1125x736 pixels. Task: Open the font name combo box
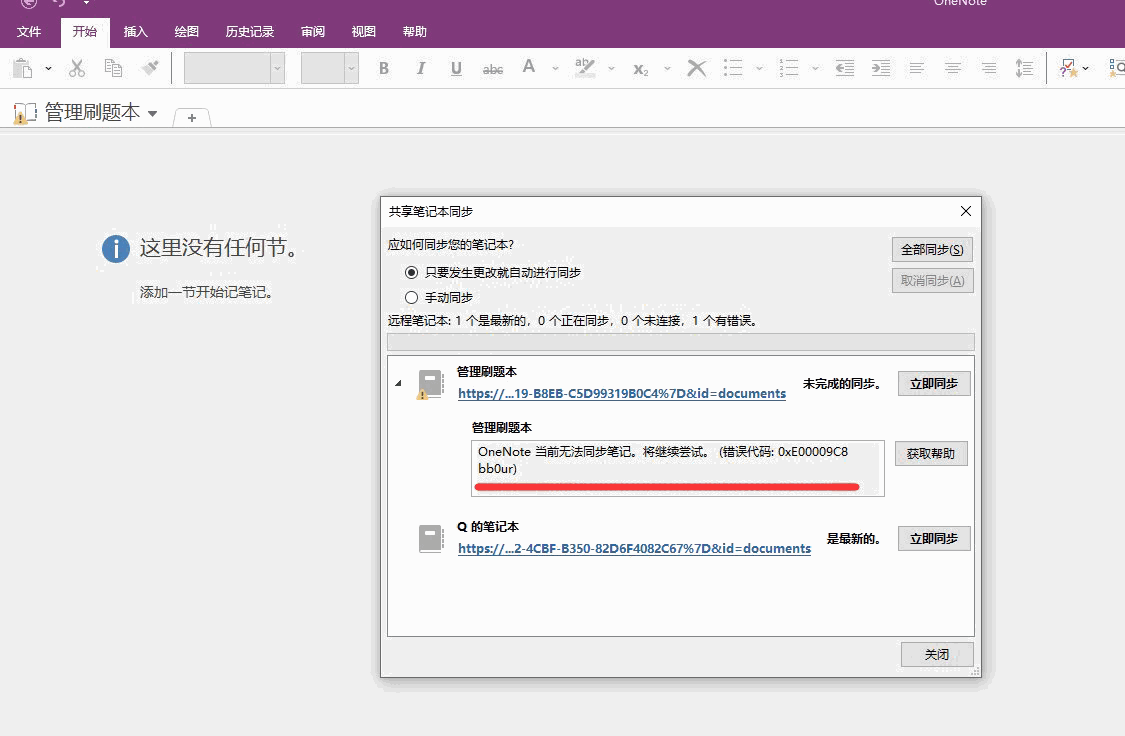click(234, 68)
